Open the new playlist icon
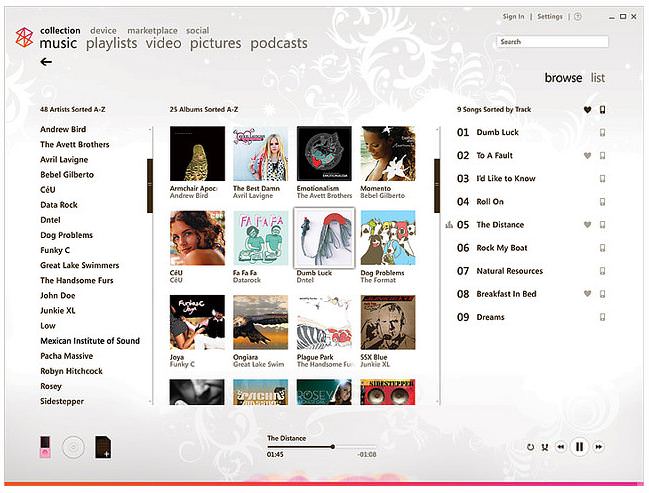This screenshot has height=493, width=649. (103, 447)
